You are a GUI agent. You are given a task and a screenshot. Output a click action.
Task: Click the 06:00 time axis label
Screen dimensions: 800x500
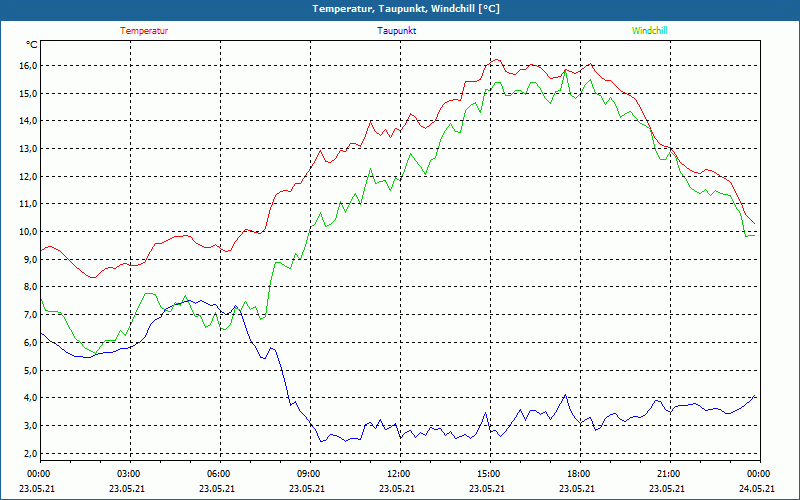[220, 474]
